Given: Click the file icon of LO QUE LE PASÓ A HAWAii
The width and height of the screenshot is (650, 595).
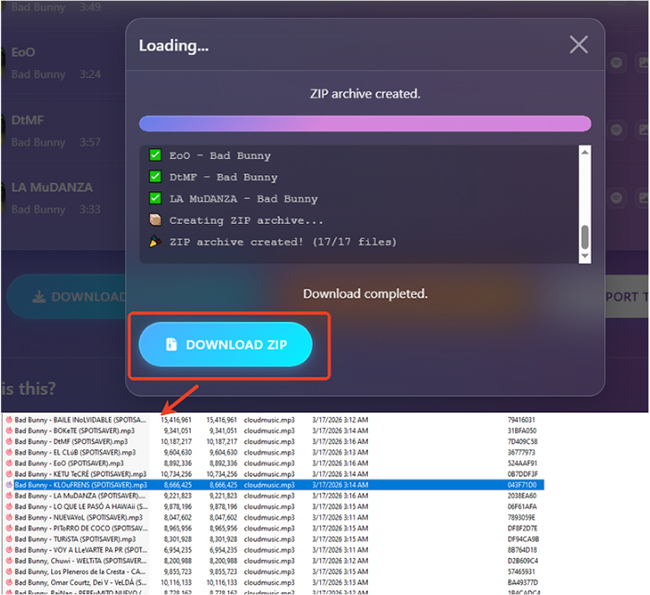Looking at the screenshot, I should point(9,506).
